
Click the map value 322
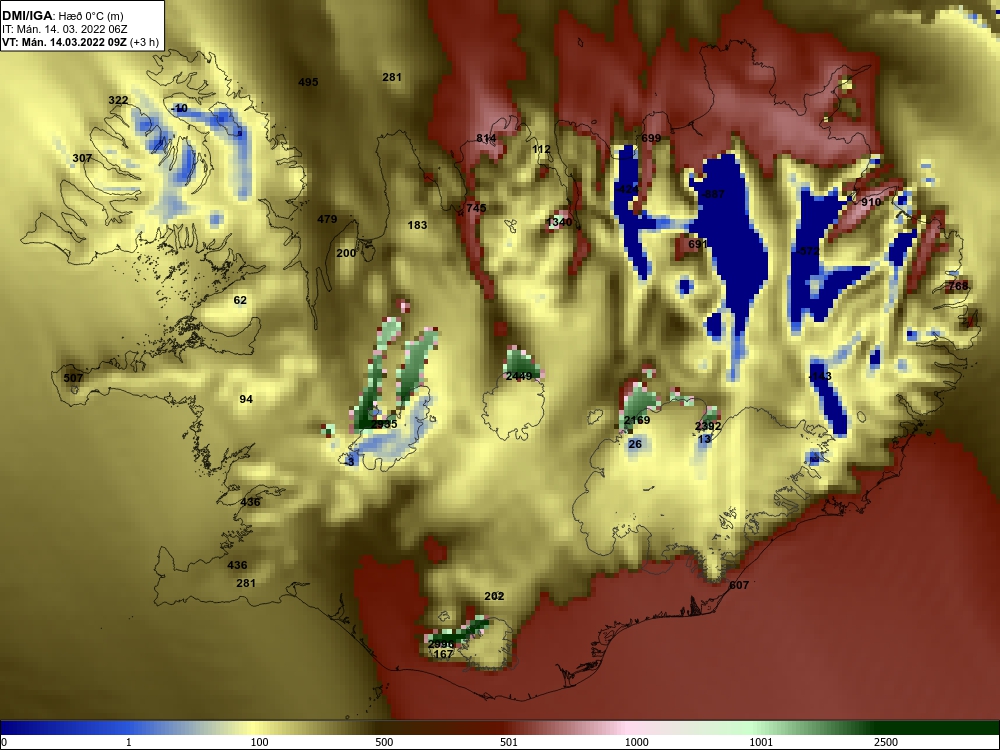[118, 100]
